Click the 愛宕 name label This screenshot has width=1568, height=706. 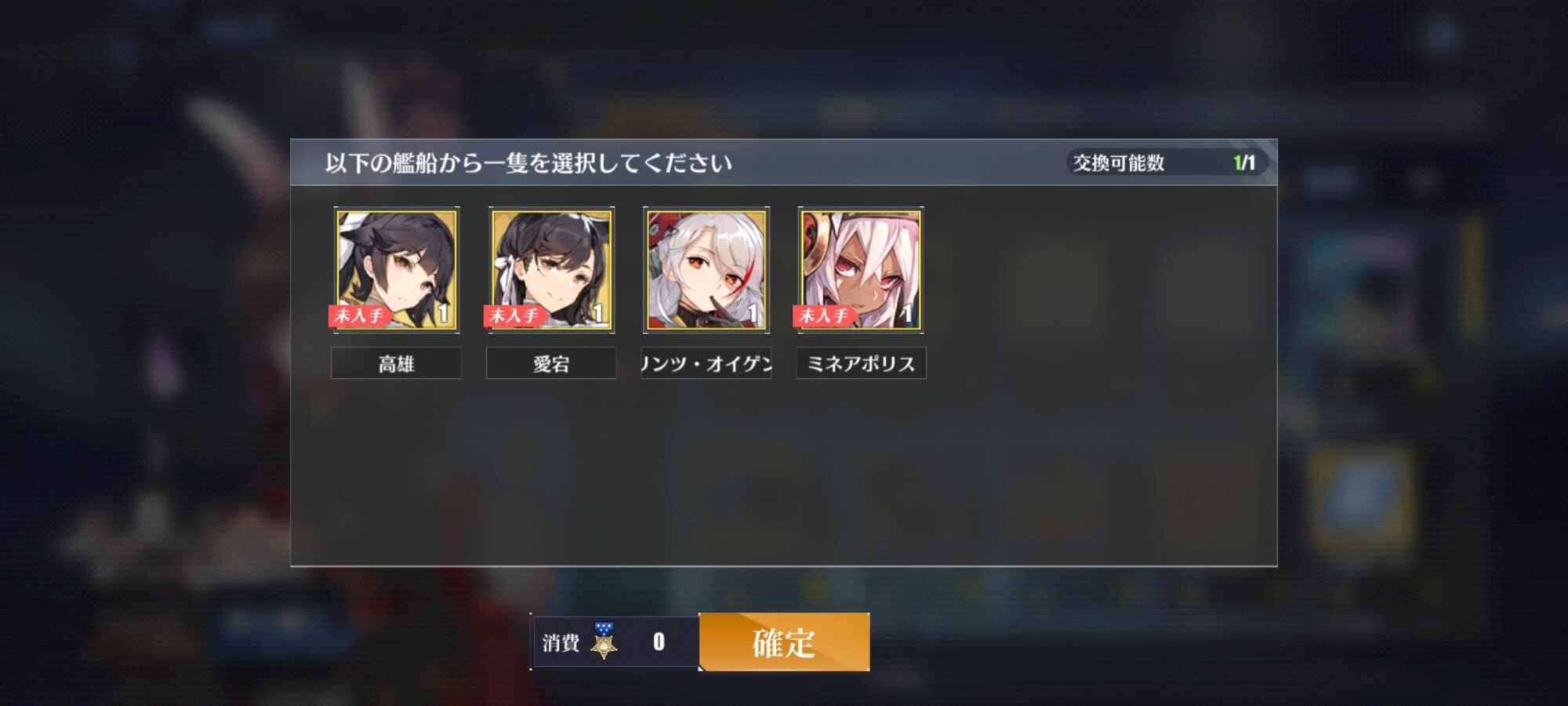(x=551, y=363)
